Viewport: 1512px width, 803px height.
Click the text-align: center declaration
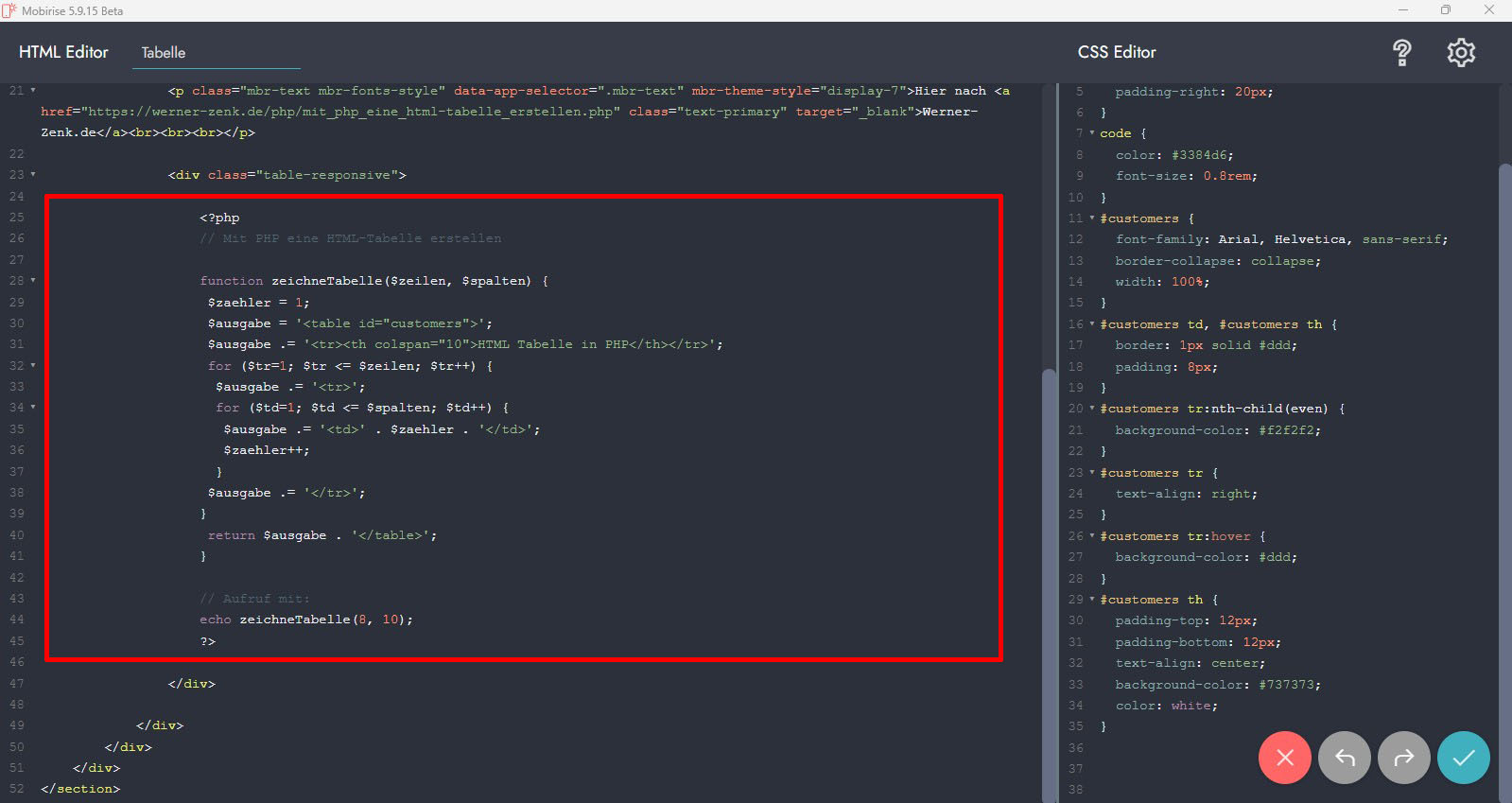click(x=1190, y=663)
